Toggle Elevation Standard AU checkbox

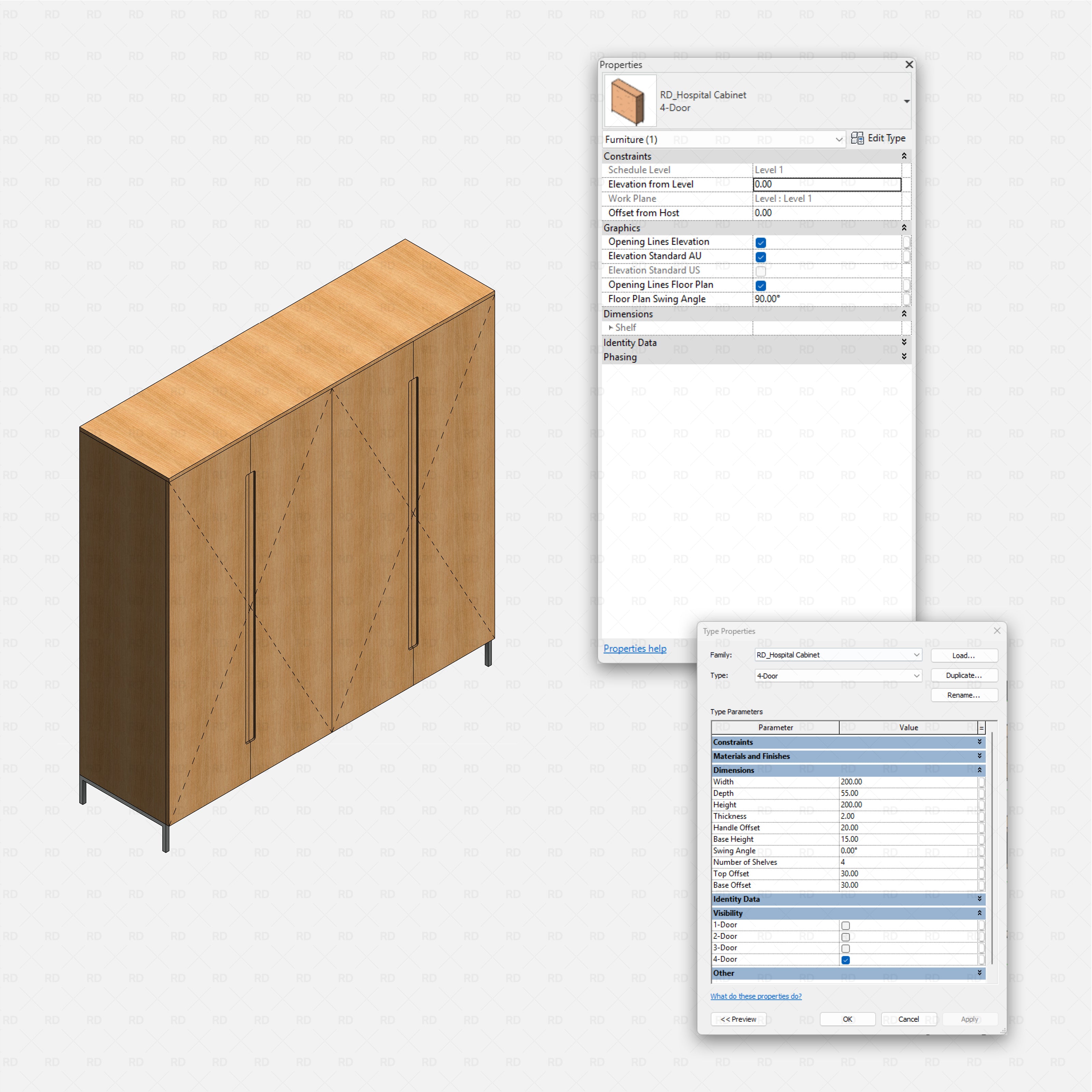pyautogui.click(x=761, y=257)
